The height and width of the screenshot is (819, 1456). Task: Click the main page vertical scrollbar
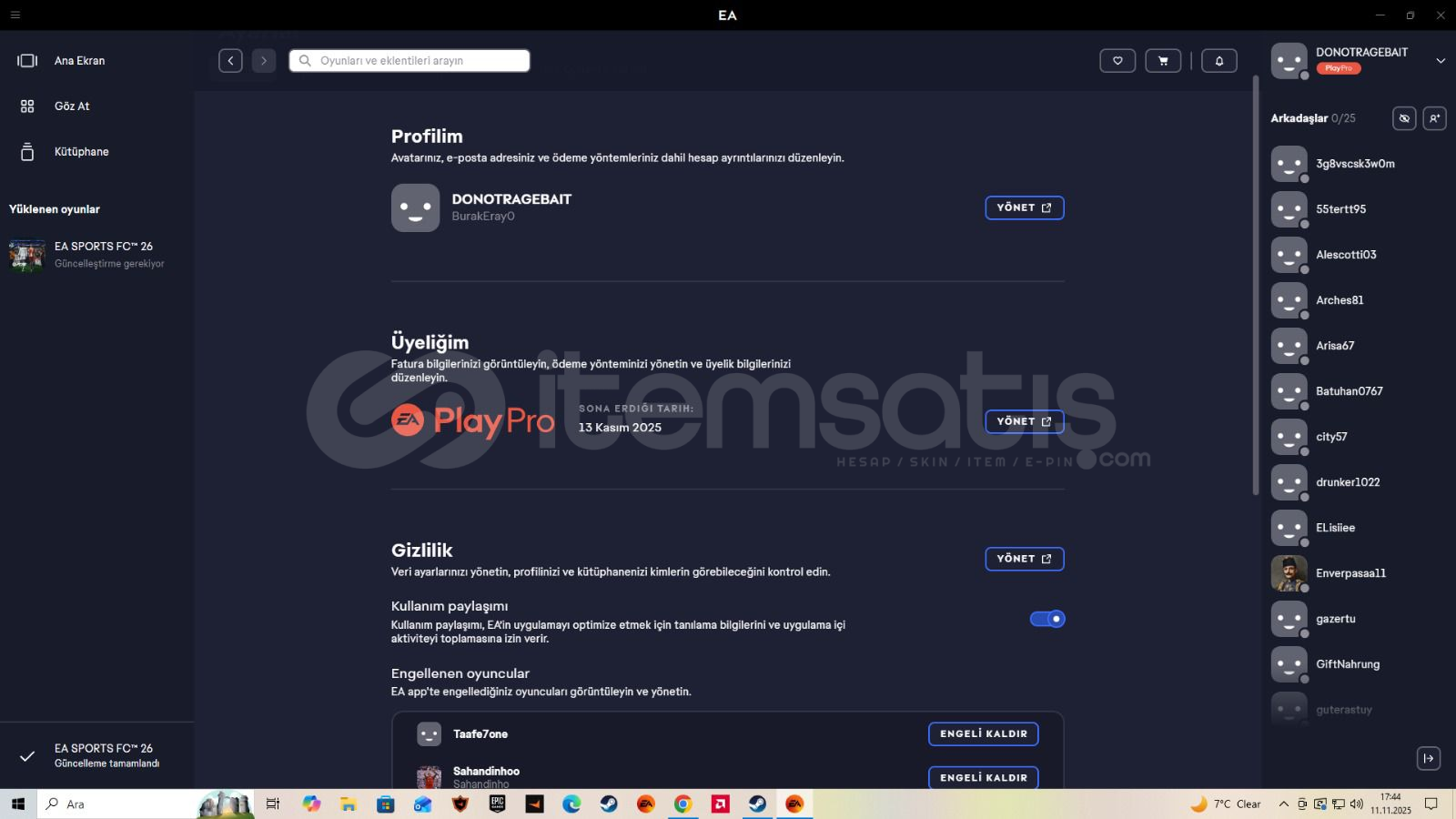point(1256,286)
